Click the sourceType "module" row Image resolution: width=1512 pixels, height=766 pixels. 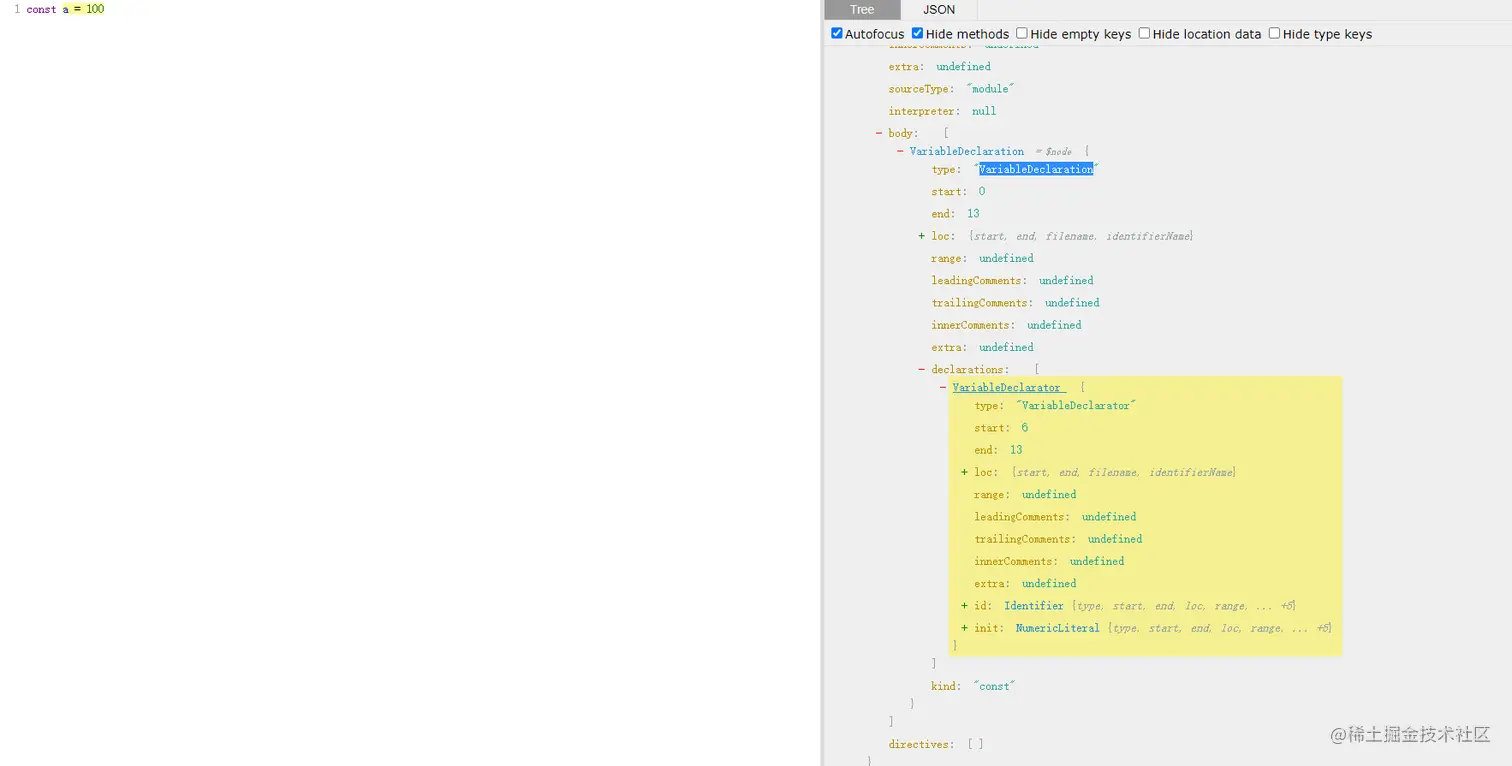click(x=951, y=89)
